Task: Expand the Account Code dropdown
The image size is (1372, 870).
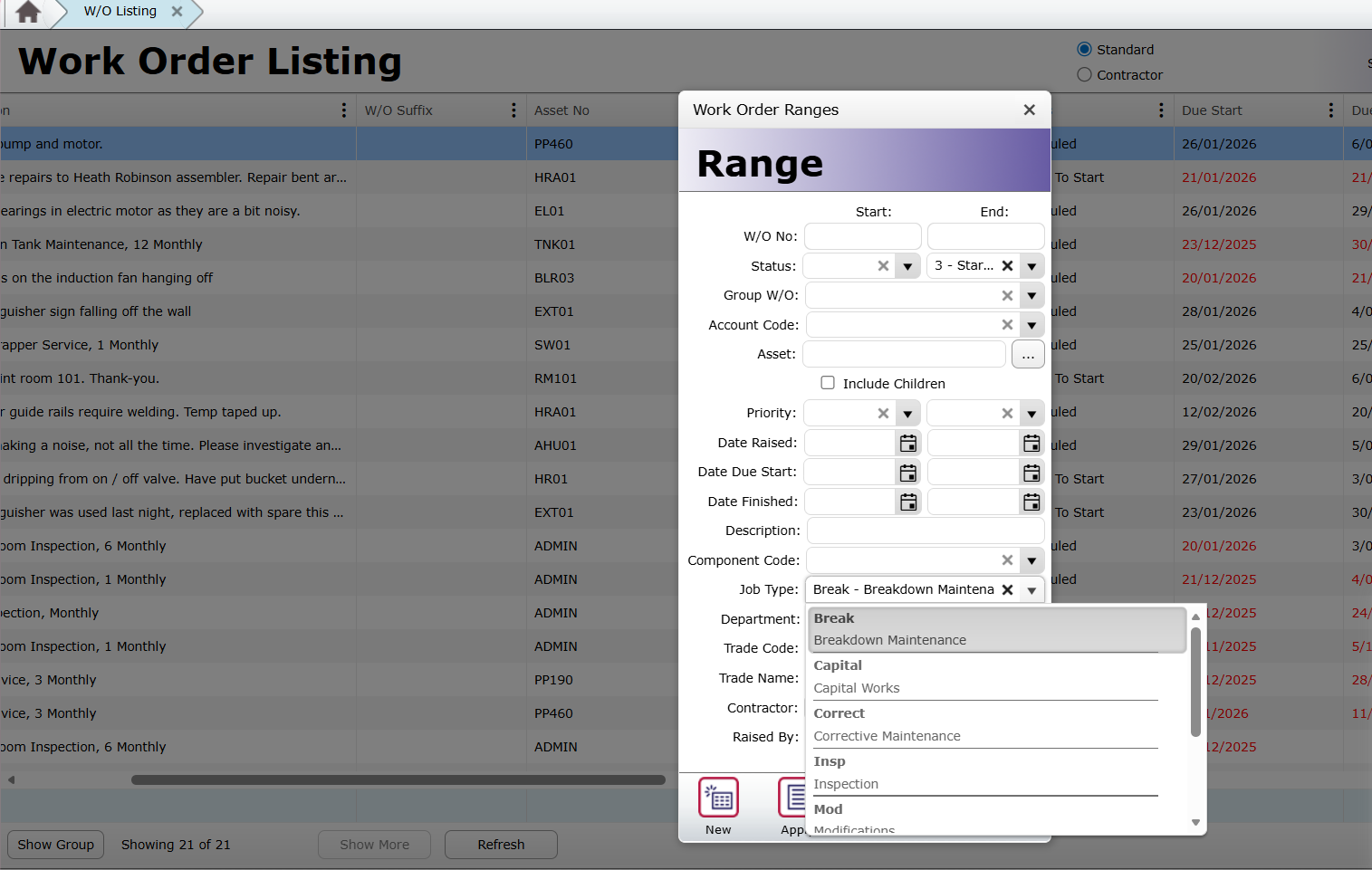Action: (x=1031, y=325)
